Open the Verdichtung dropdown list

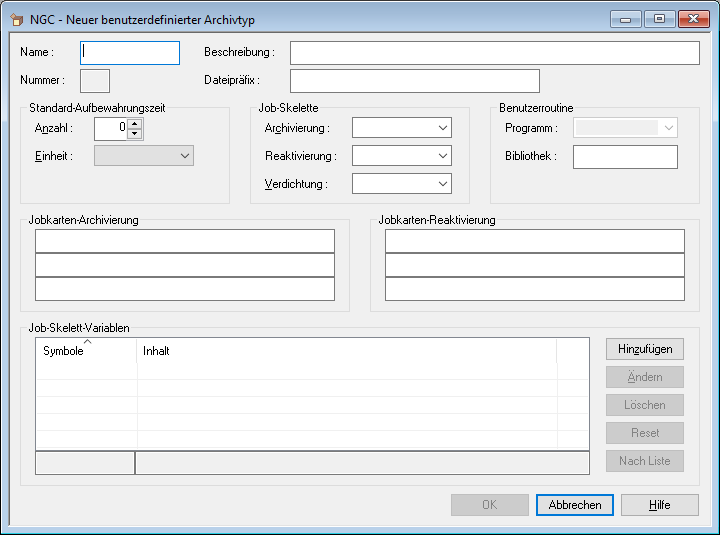442,184
